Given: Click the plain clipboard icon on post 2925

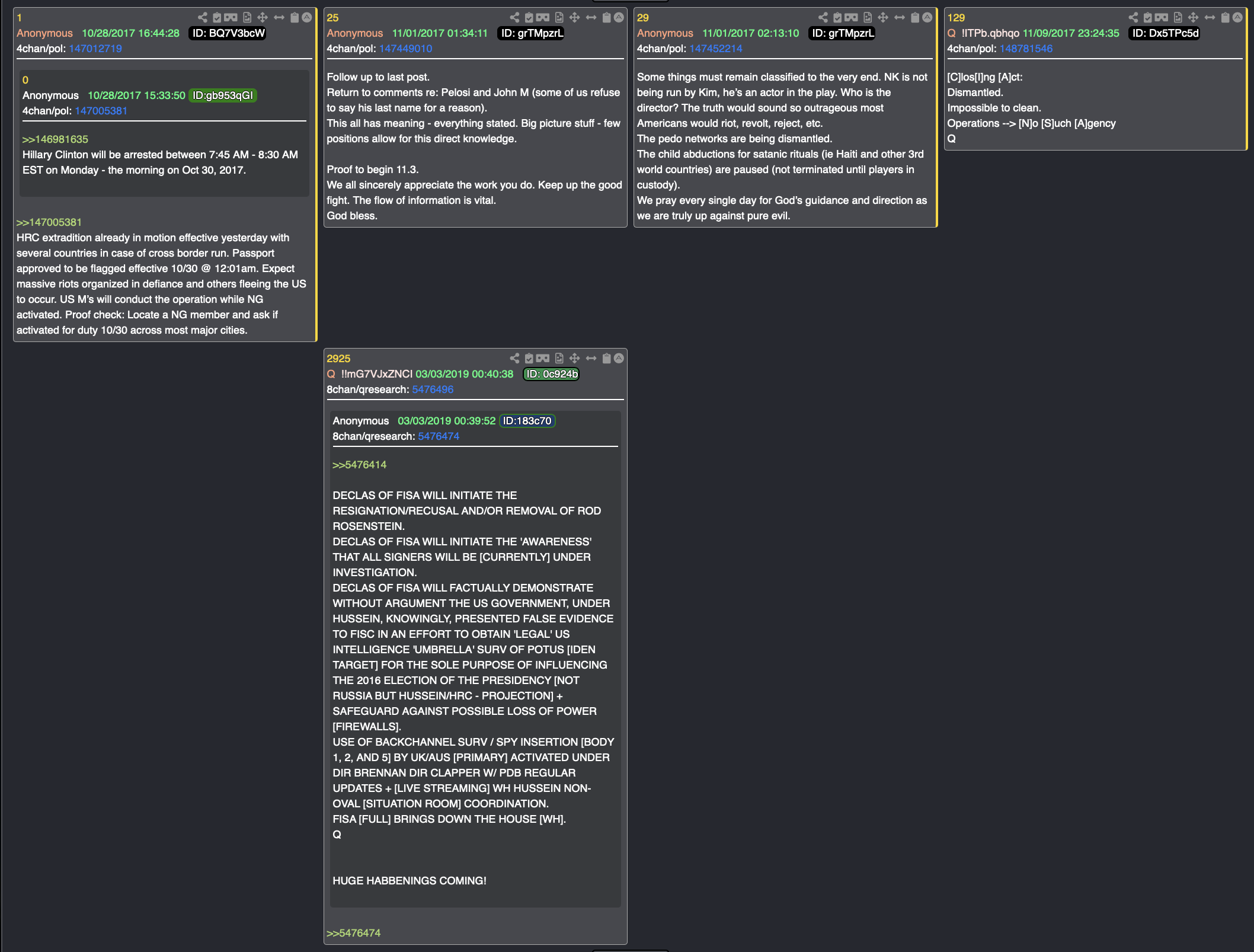Looking at the screenshot, I should pyautogui.click(x=607, y=359).
